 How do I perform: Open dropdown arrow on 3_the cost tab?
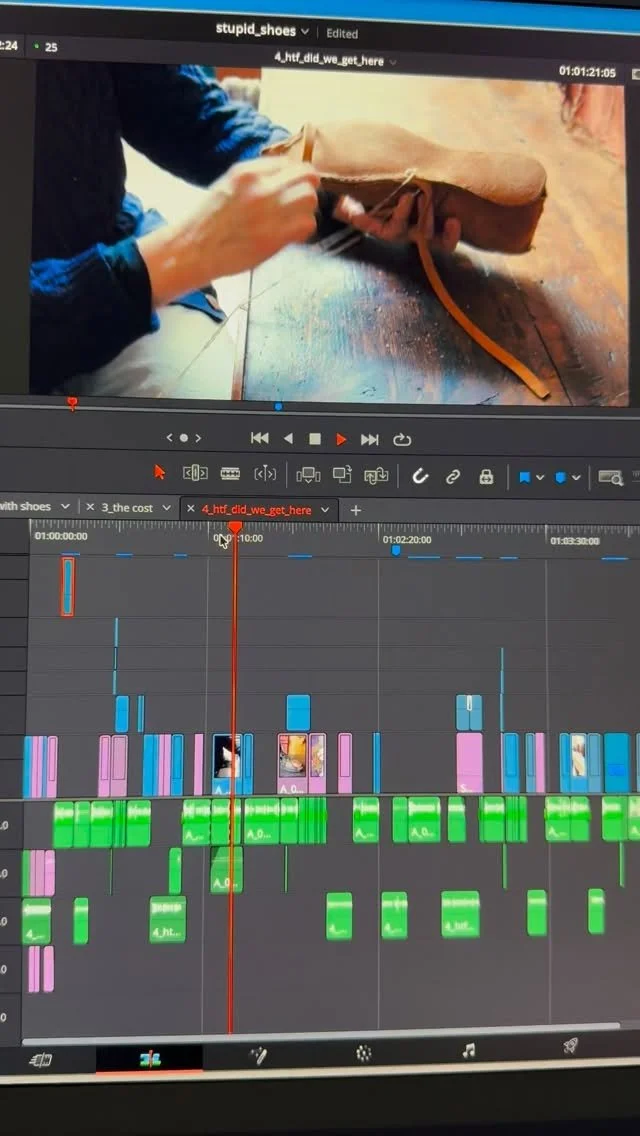point(166,508)
